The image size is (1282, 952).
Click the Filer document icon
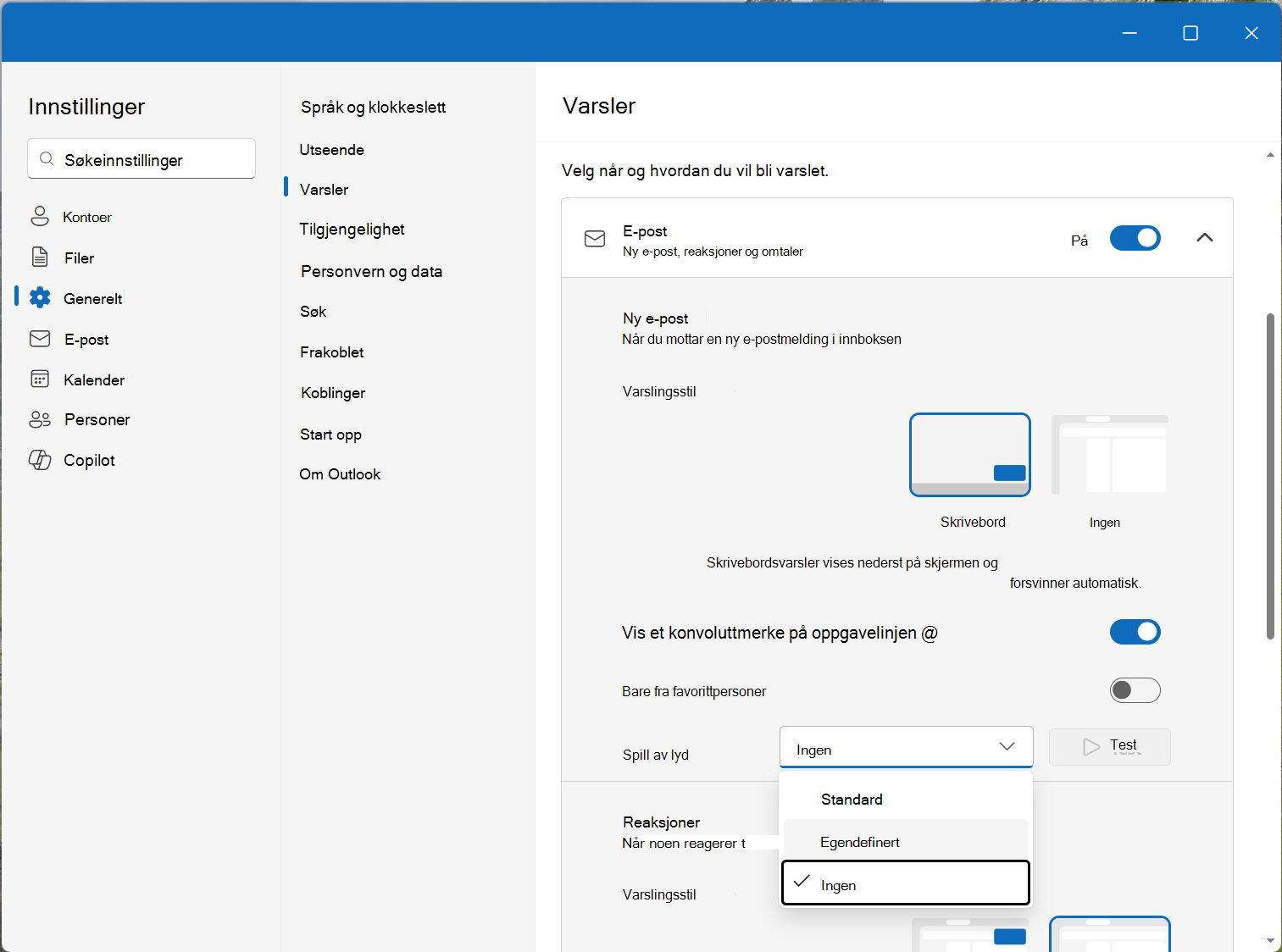click(40, 257)
